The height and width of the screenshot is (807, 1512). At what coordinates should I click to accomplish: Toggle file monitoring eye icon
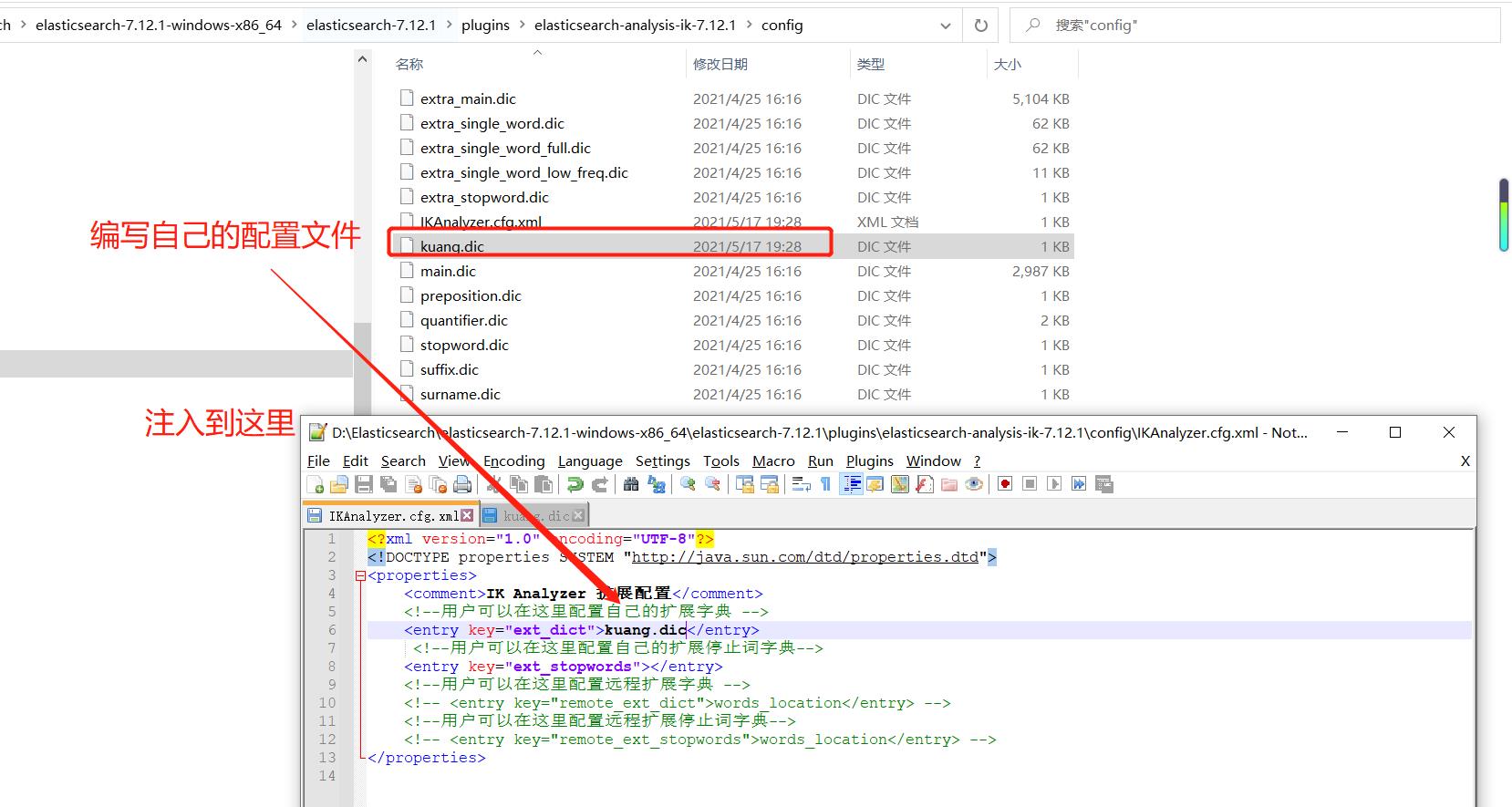(x=974, y=484)
